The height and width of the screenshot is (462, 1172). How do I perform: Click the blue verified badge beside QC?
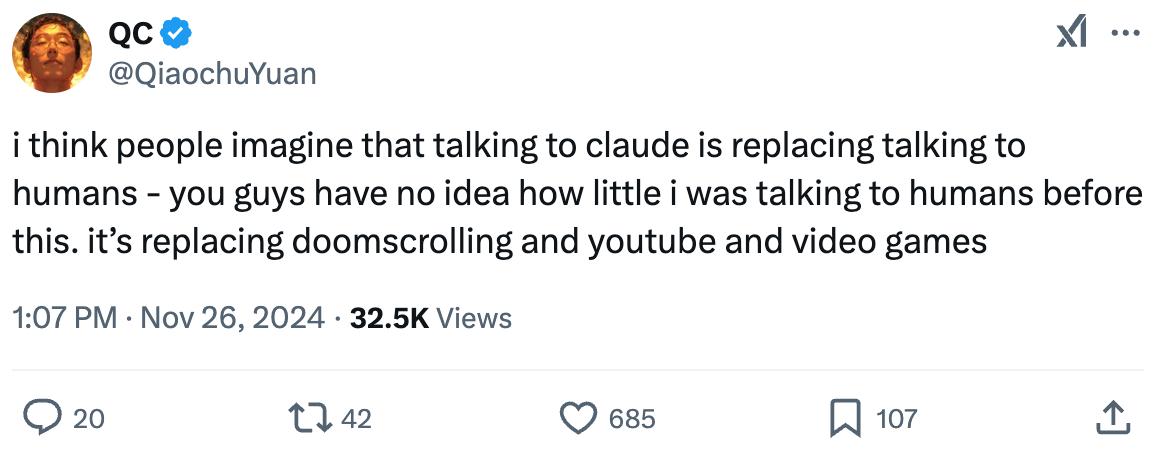(178, 34)
